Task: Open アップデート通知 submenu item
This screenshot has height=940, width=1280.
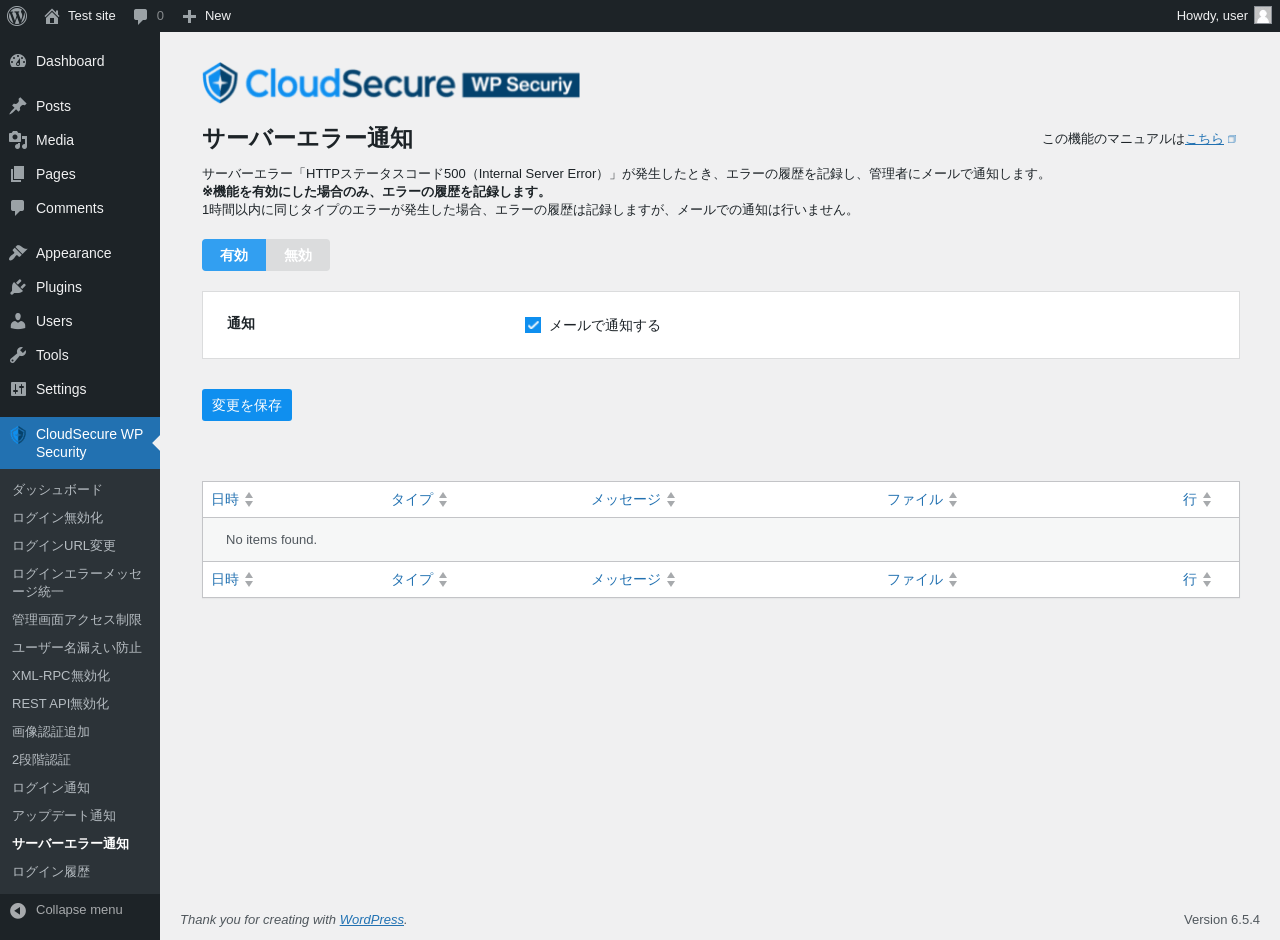Action: (x=80, y=816)
